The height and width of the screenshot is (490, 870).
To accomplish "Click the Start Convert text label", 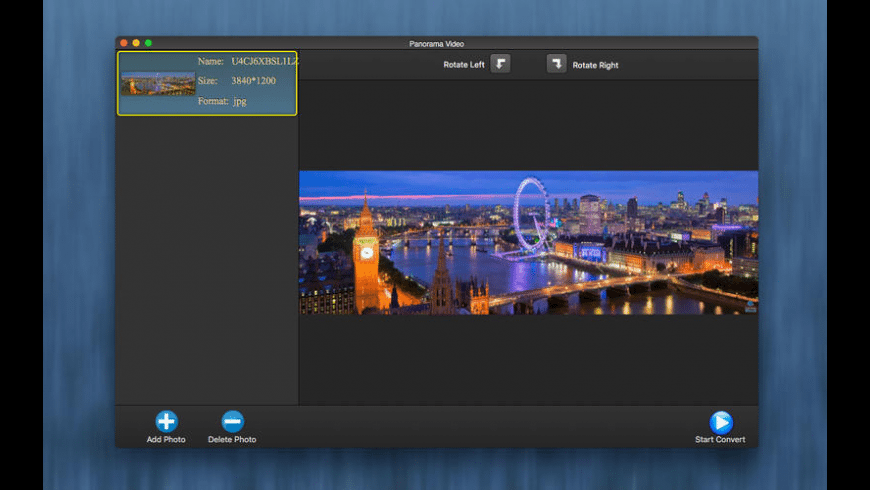I will point(720,439).
